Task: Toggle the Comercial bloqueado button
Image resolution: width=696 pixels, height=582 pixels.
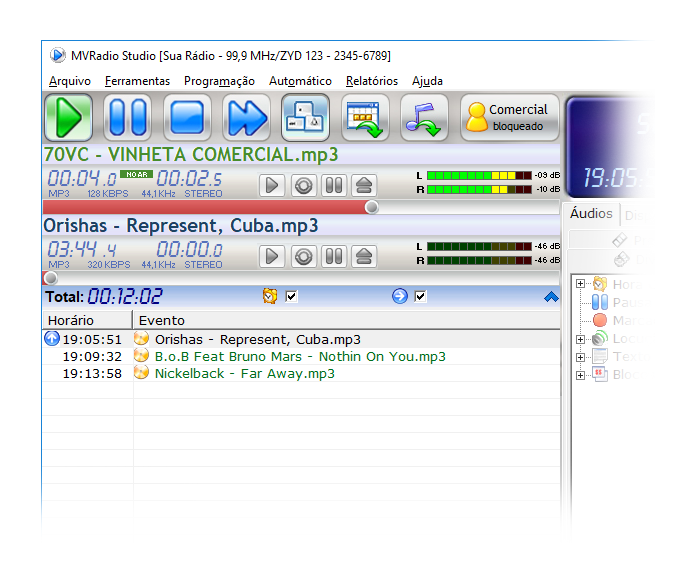Action: click(x=510, y=118)
